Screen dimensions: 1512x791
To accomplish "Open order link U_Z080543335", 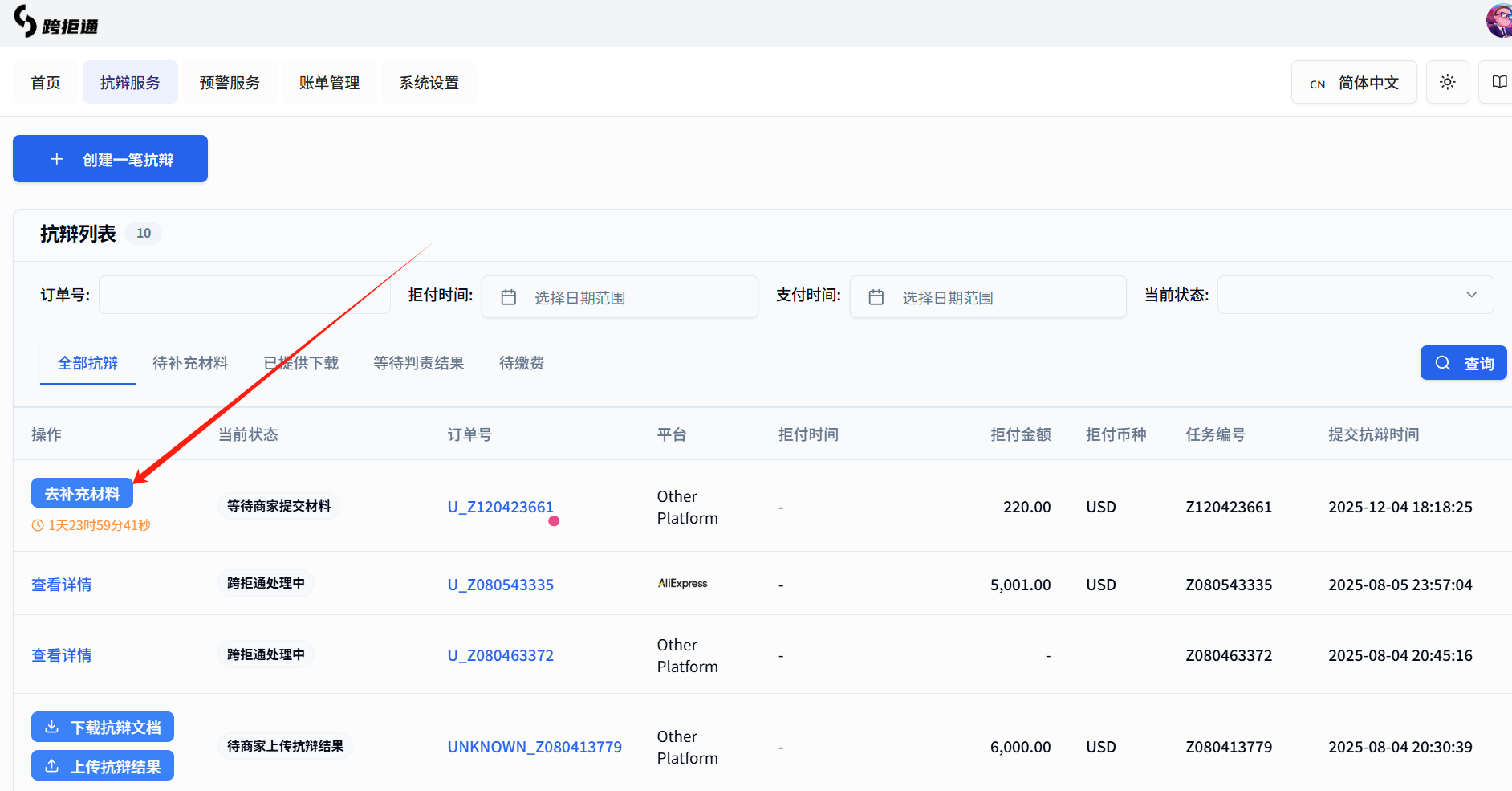I will (x=500, y=585).
